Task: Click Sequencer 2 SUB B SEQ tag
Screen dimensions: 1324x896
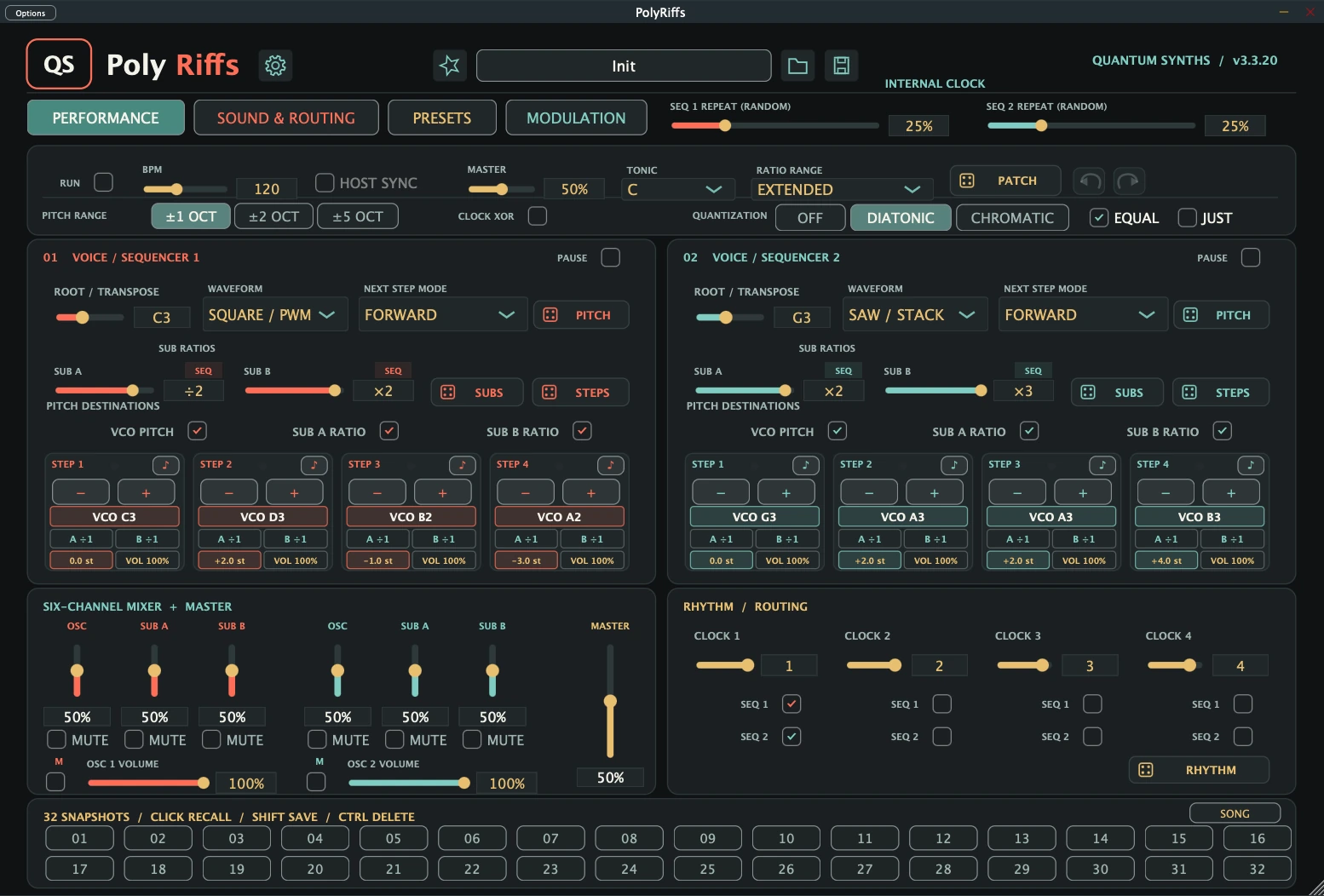Action: click(x=1033, y=370)
